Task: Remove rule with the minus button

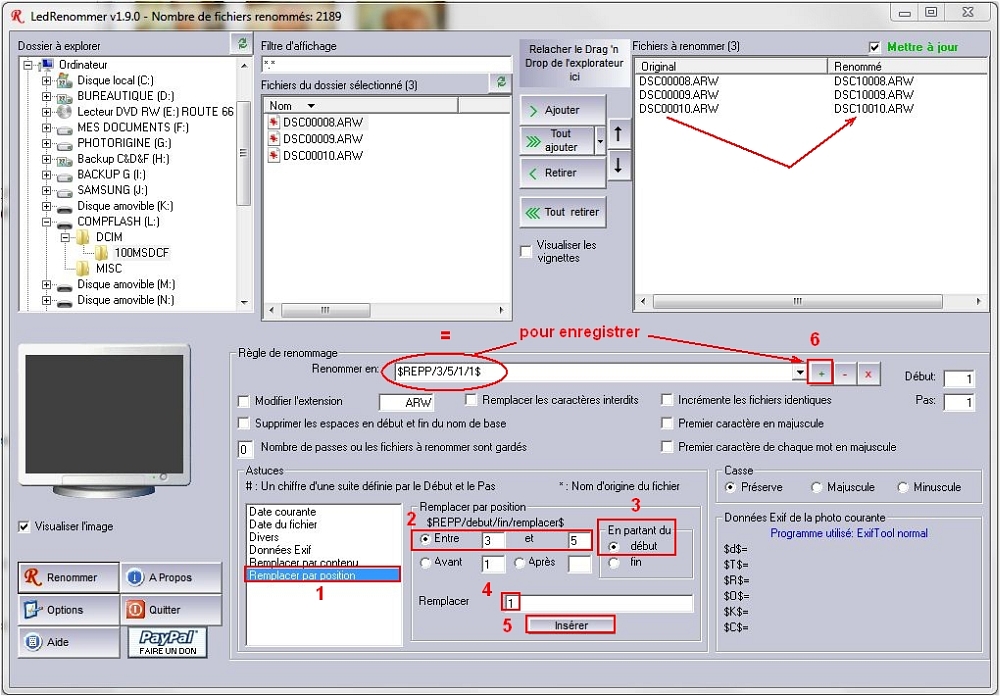Action: (845, 372)
